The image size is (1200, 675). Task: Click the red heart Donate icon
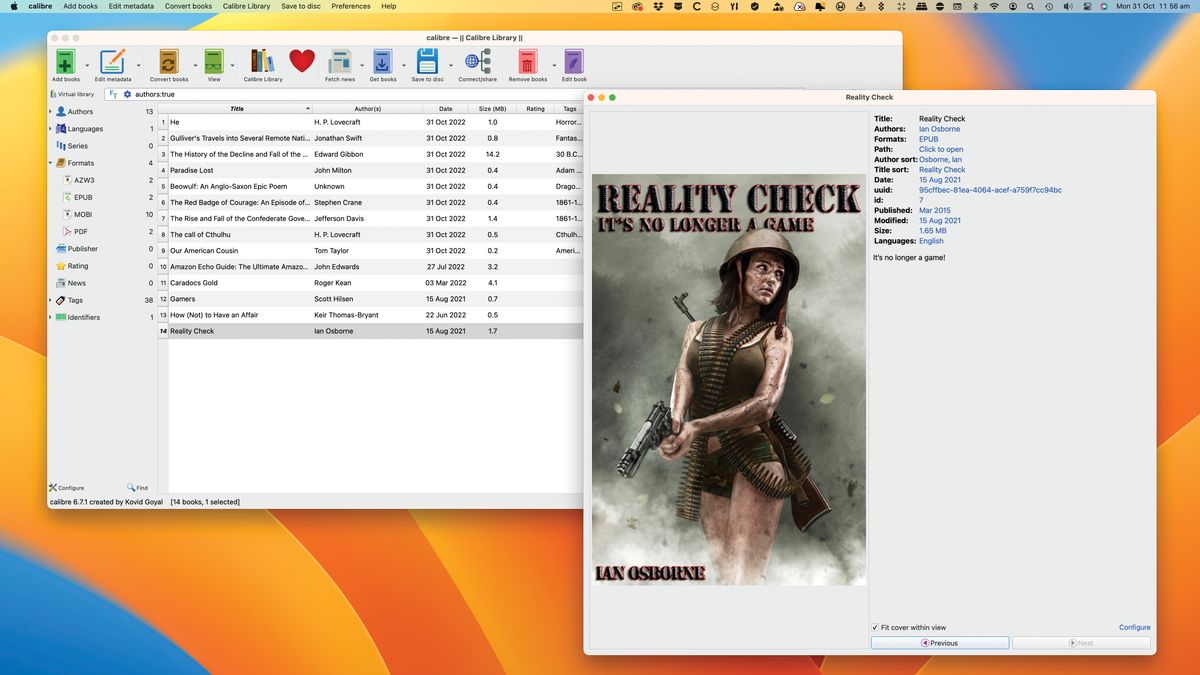pos(301,61)
